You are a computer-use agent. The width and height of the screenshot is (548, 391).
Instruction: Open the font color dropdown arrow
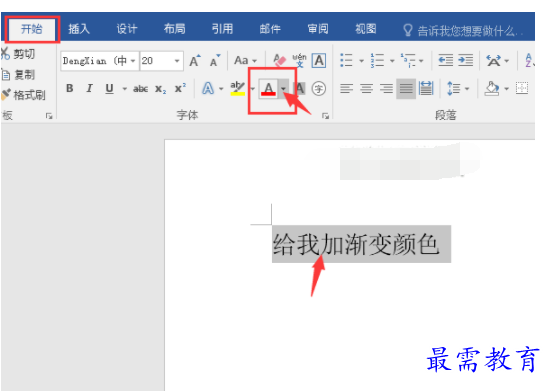tap(283, 89)
